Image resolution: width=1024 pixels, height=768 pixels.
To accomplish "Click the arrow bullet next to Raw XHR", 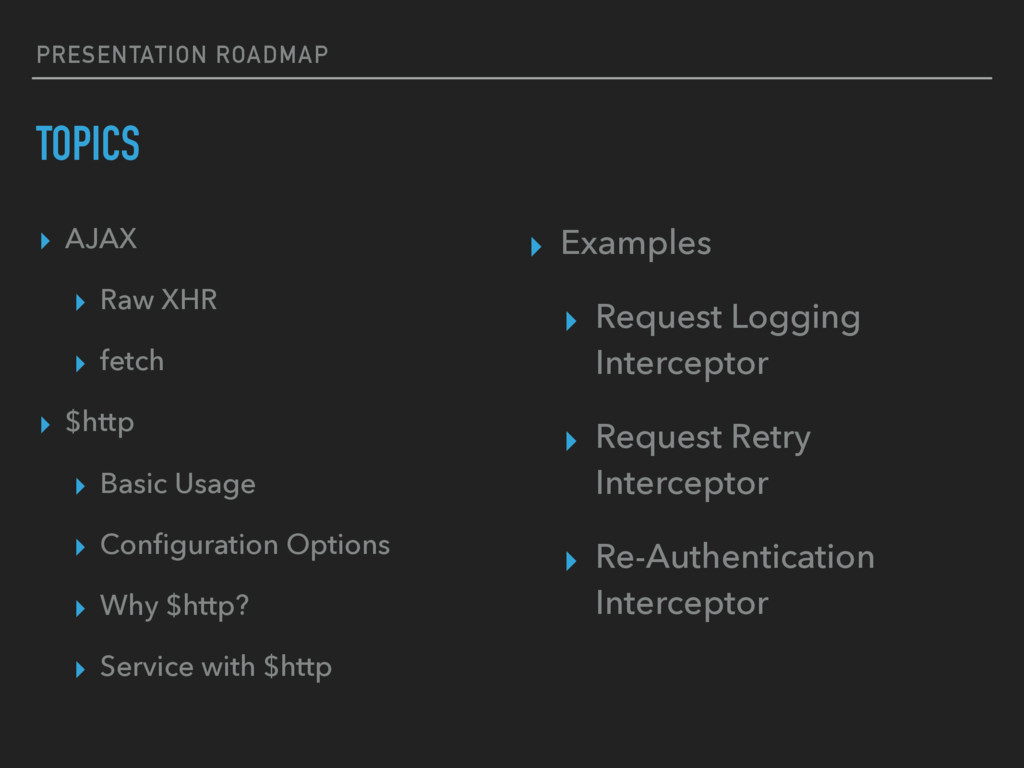I will (x=80, y=302).
